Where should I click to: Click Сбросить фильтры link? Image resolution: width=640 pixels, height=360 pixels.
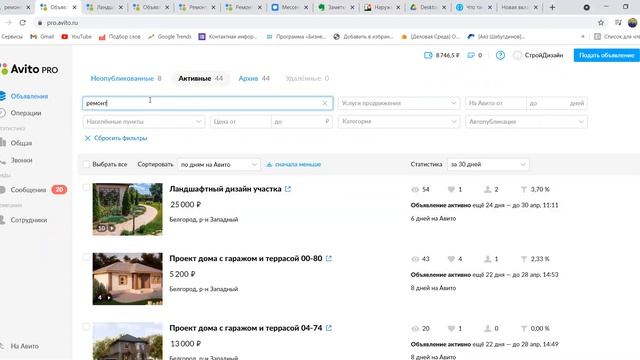coord(116,138)
